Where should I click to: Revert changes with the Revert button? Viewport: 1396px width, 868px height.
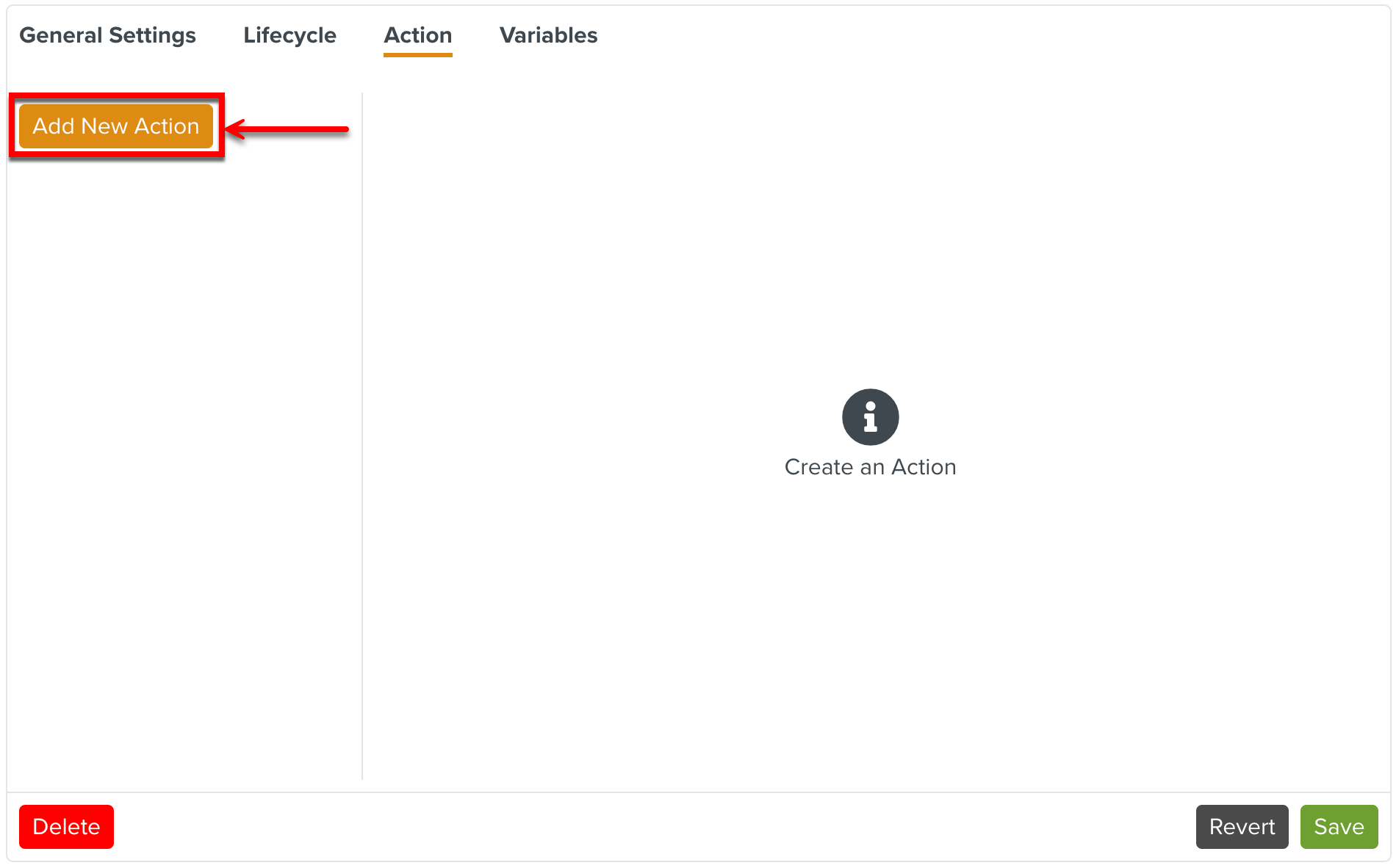click(1242, 826)
